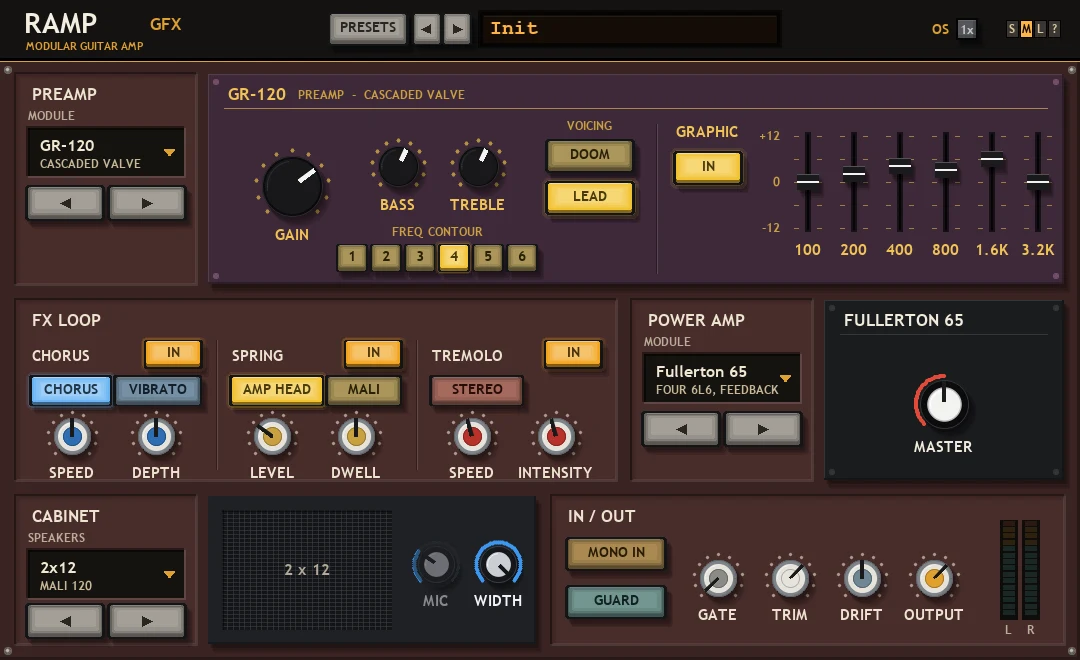Click the 100 Hz graphic EQ slider
This screenshot has height=660, width=1080.
coord(808,182)
